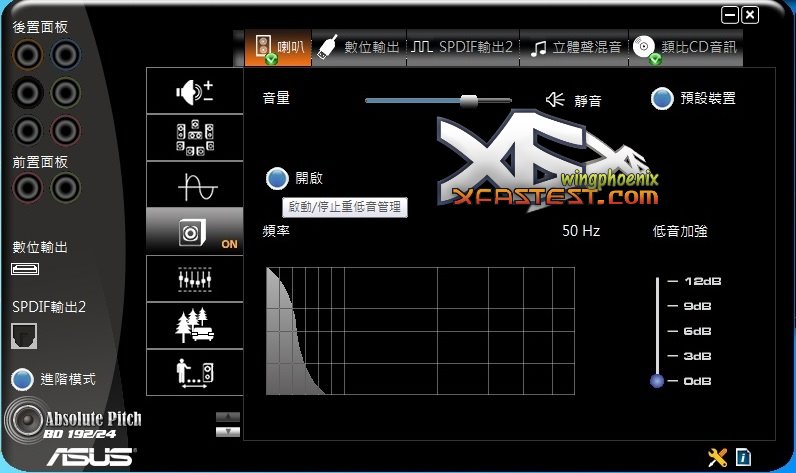Click the orange rear panel jack

click(x=27, y=54)
